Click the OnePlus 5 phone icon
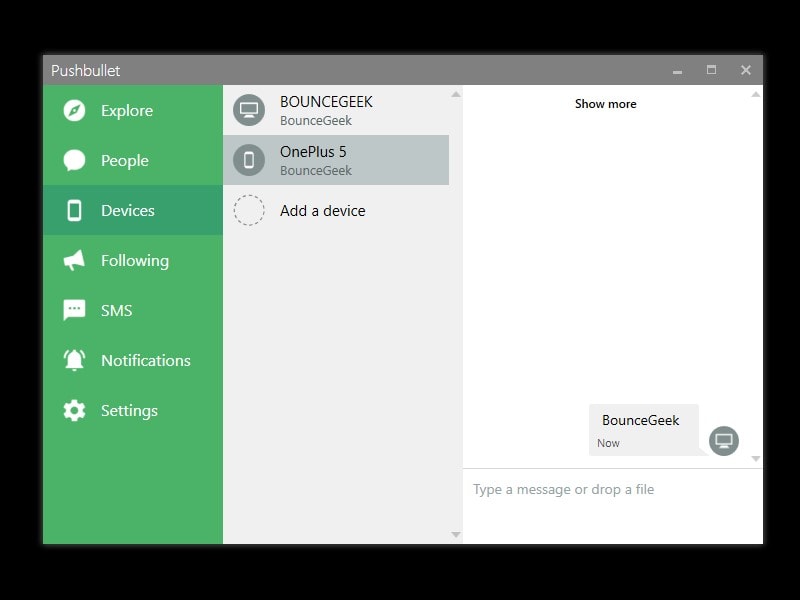The width and height of the screenshot is (800, 600). (x=249, y=160)
